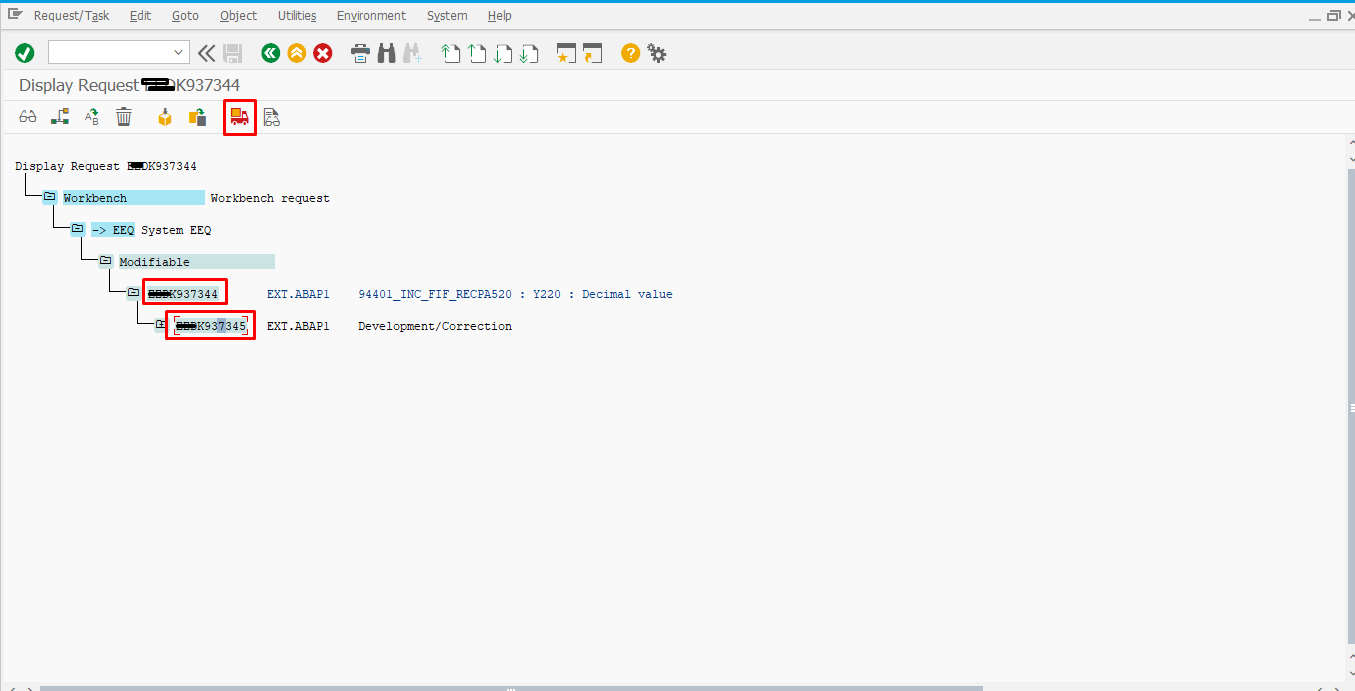Viewport: 1355px width, 691px height.
Task: Click inside the command input field
Action: coord(110,52)
